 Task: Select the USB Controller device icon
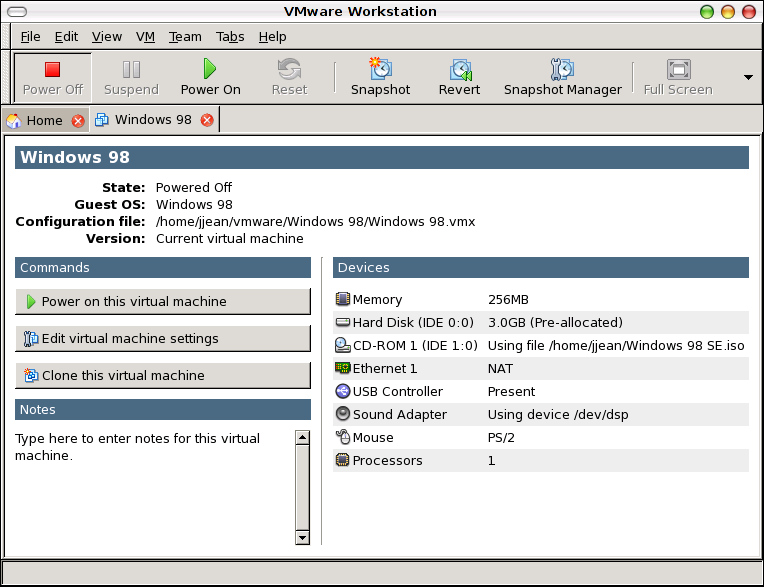(x=343, y=391)
